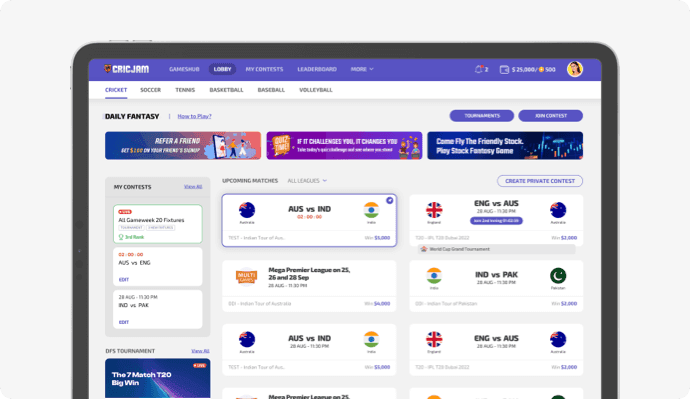Click the 02:00:00 countdown above AUS vs ENG
The height and width of the screenshot is (399, 690).
[x=131, y=255]
